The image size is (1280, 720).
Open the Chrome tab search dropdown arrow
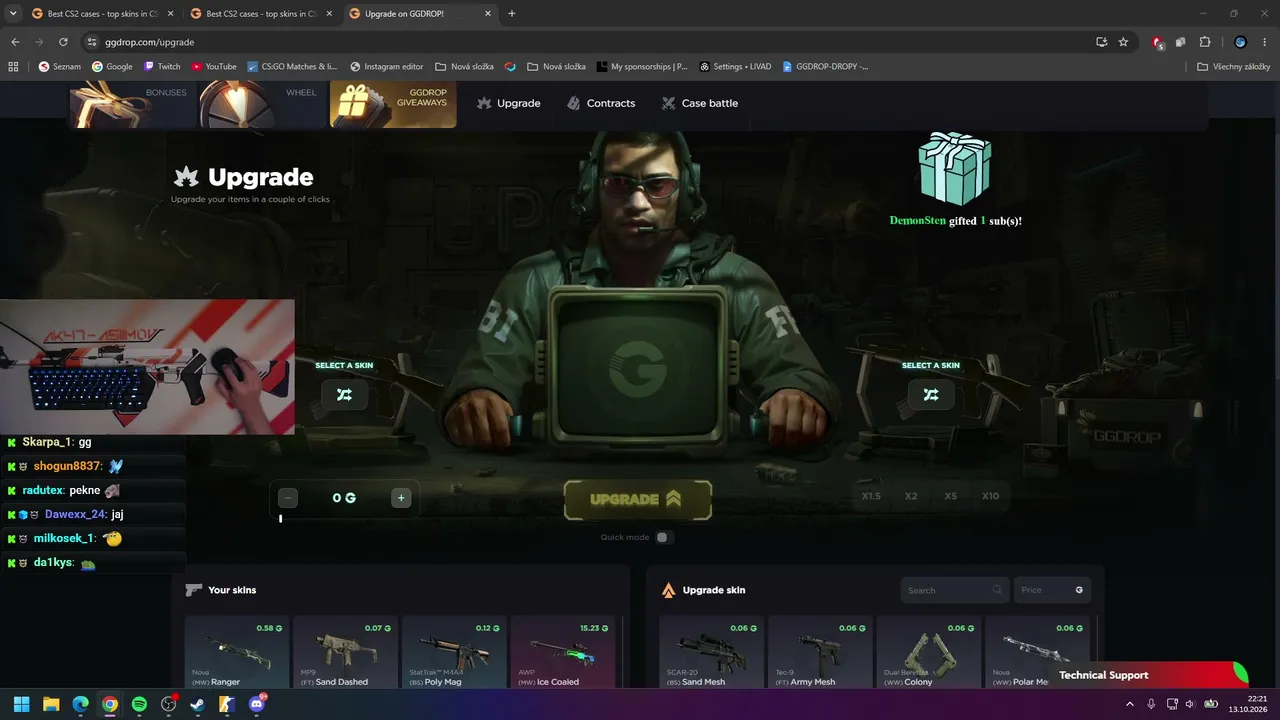click(13, 14)
